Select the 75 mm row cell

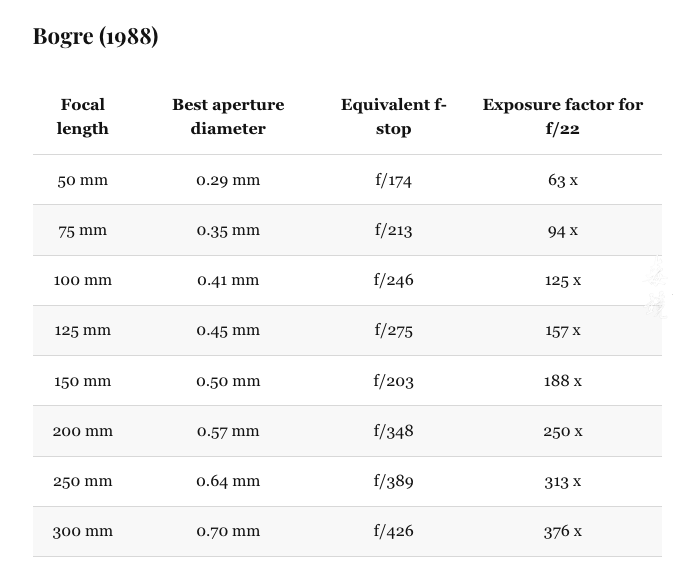[x=82, y=230]
